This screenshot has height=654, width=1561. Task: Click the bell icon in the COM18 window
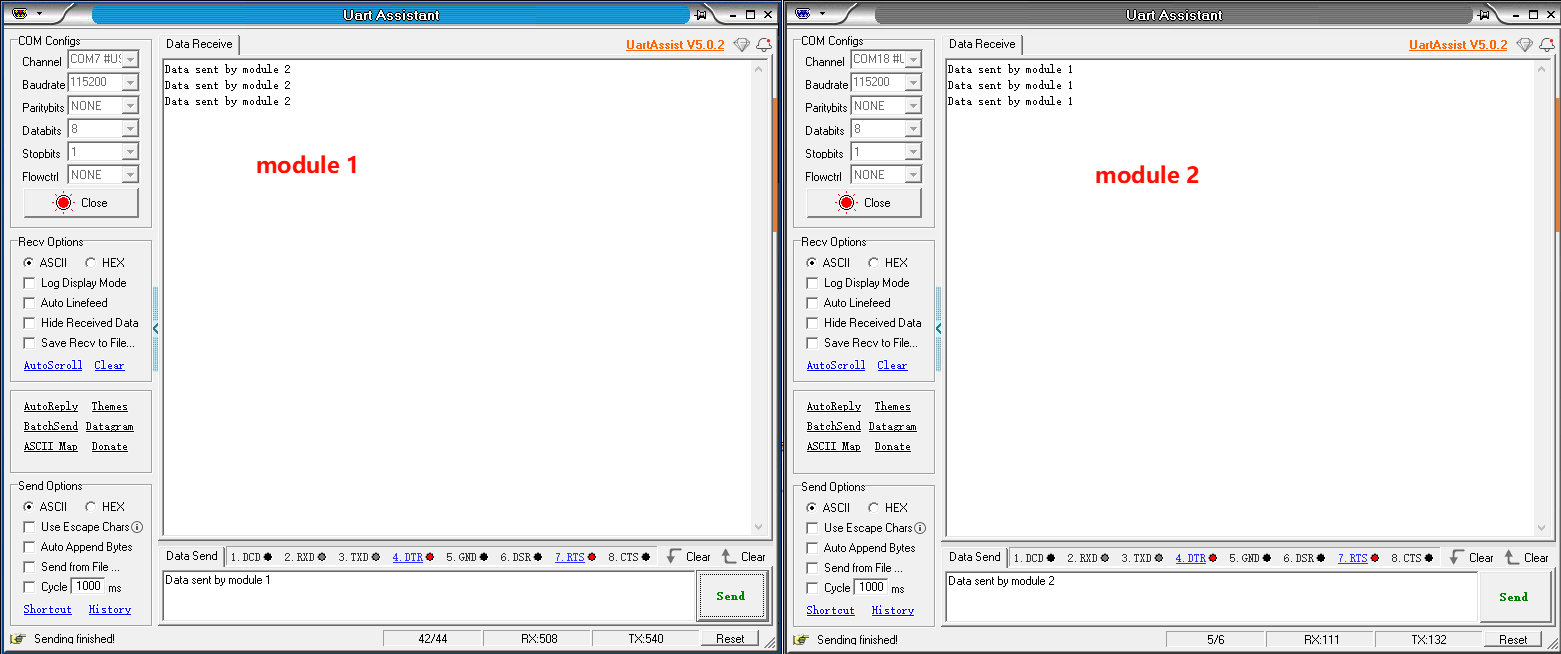1547,45
